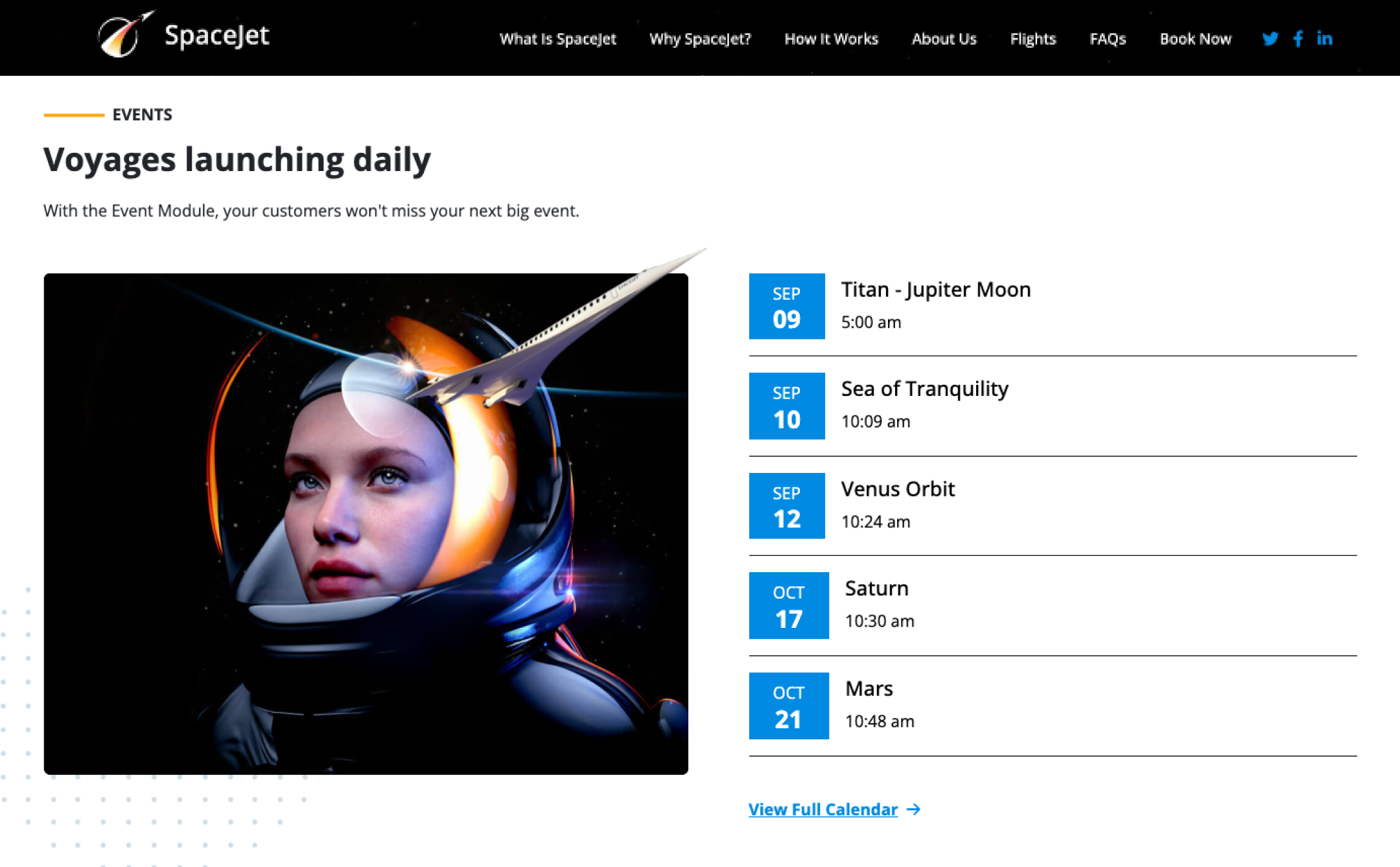Viewport: 1400px width, 867px height.
Task: Click the EVENTS section label
Action: 143,115
